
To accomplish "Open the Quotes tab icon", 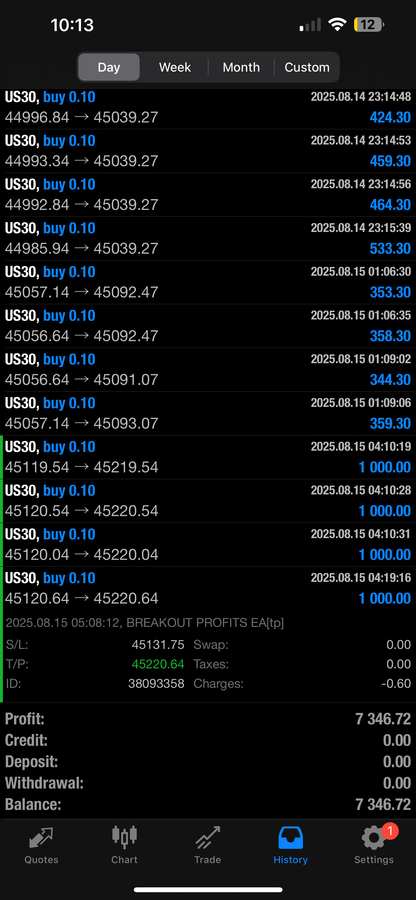I will coord(41,838).
